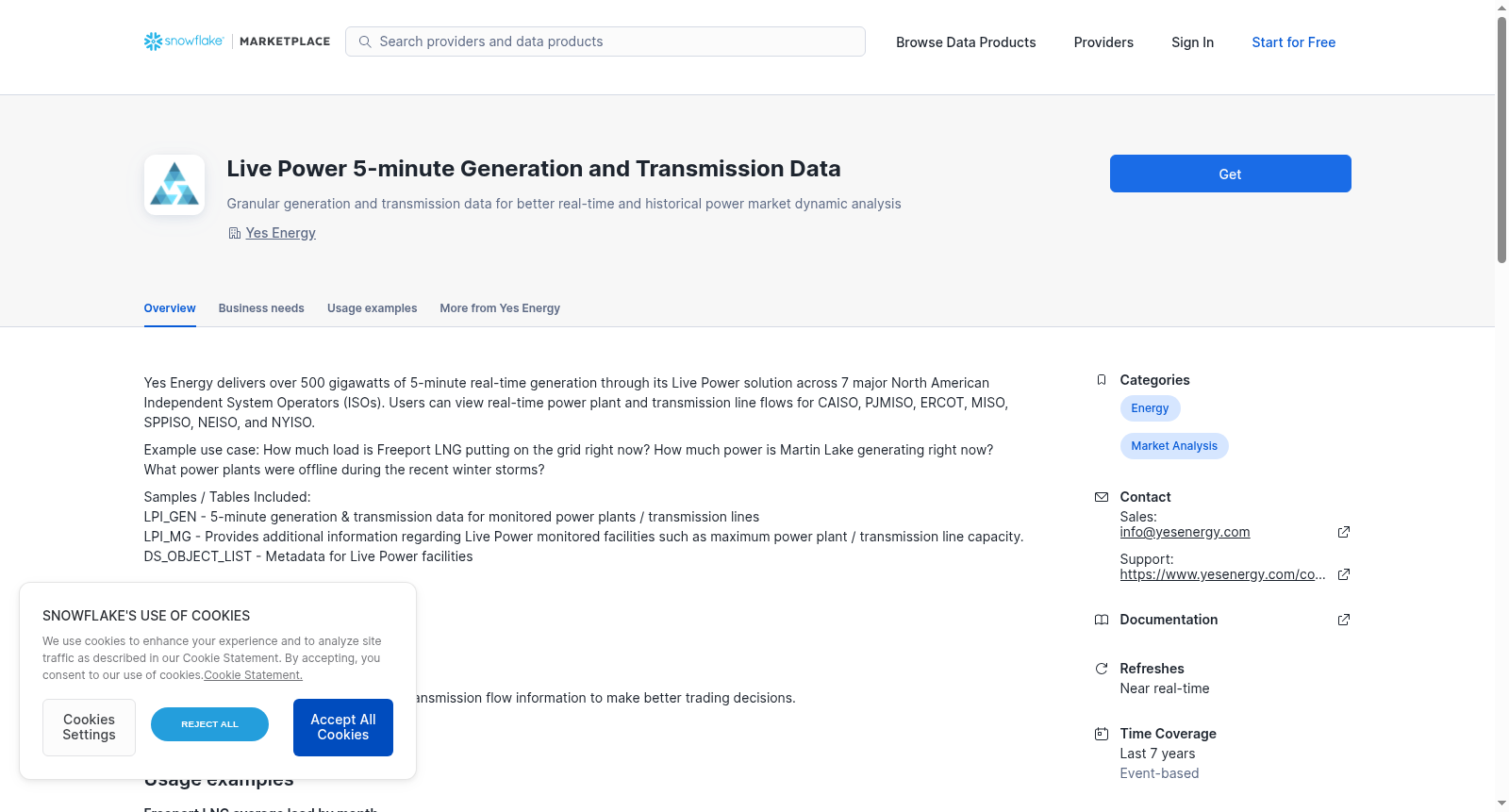The height and width of the screenshot is (812, 1509).
Task: Select the Overview tab
Action: 170,308
